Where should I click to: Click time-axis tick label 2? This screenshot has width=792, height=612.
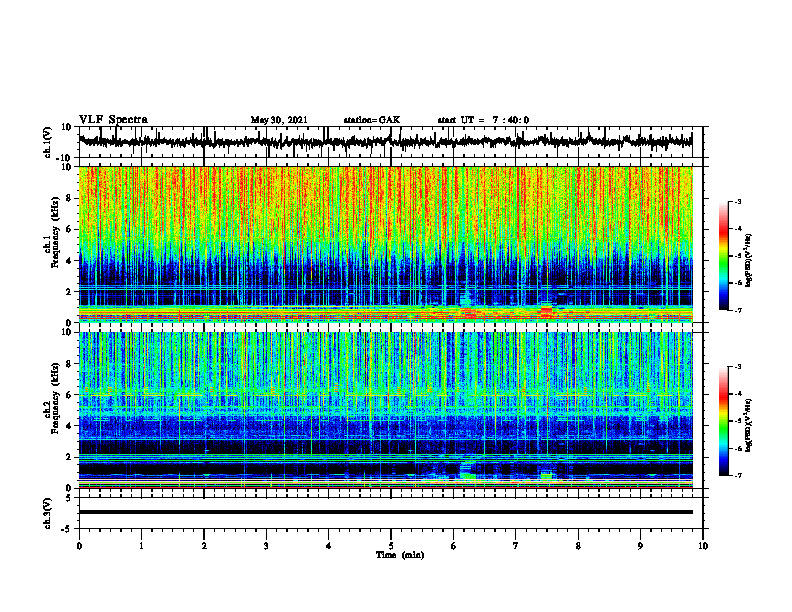204,546
